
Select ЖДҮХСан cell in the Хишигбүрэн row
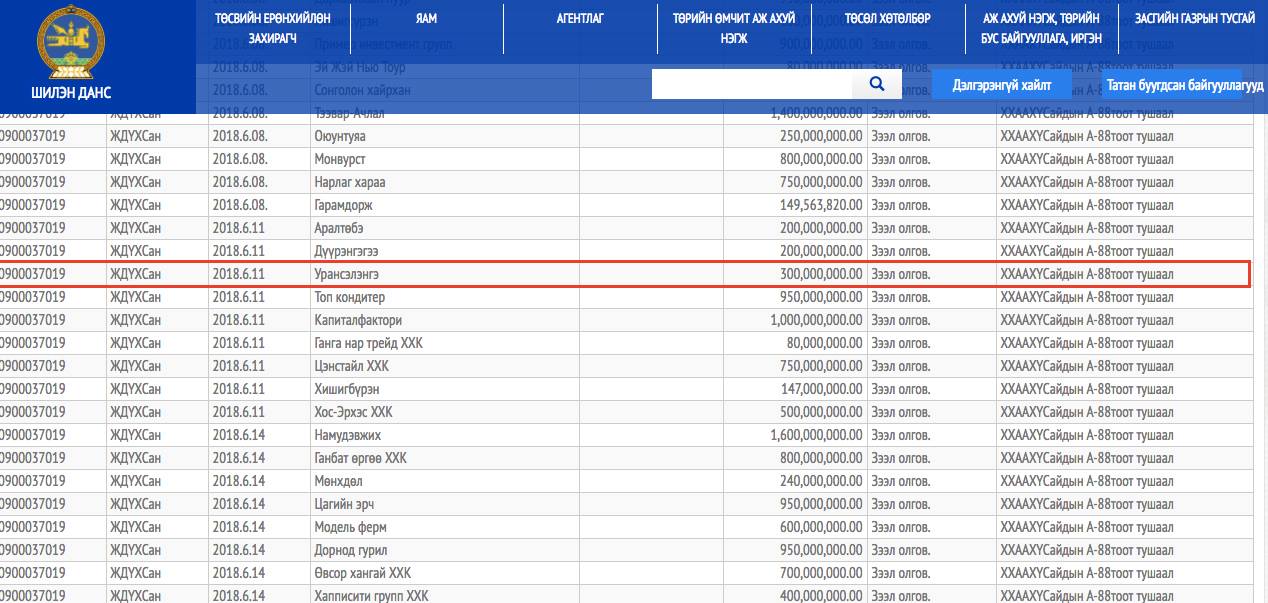tap(135, 389)
